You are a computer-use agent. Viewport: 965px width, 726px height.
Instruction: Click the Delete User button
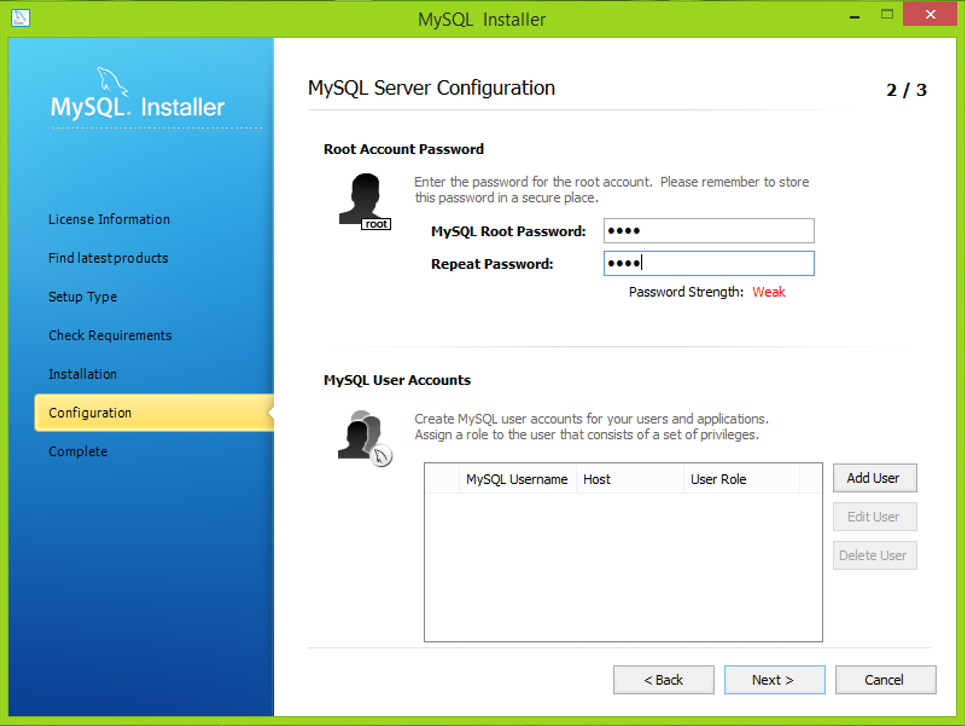(874, 555)
